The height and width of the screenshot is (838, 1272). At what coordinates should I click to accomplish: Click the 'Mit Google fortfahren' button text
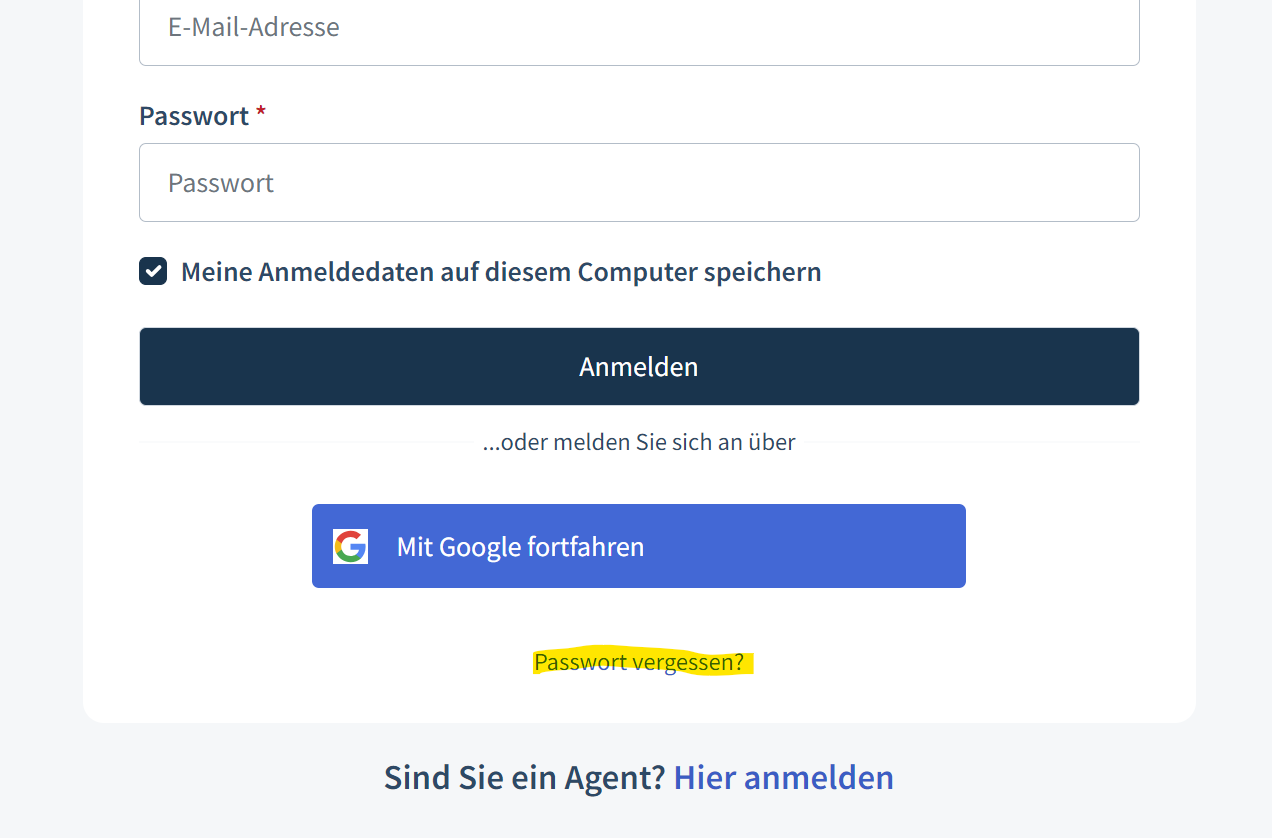point(520,547)
